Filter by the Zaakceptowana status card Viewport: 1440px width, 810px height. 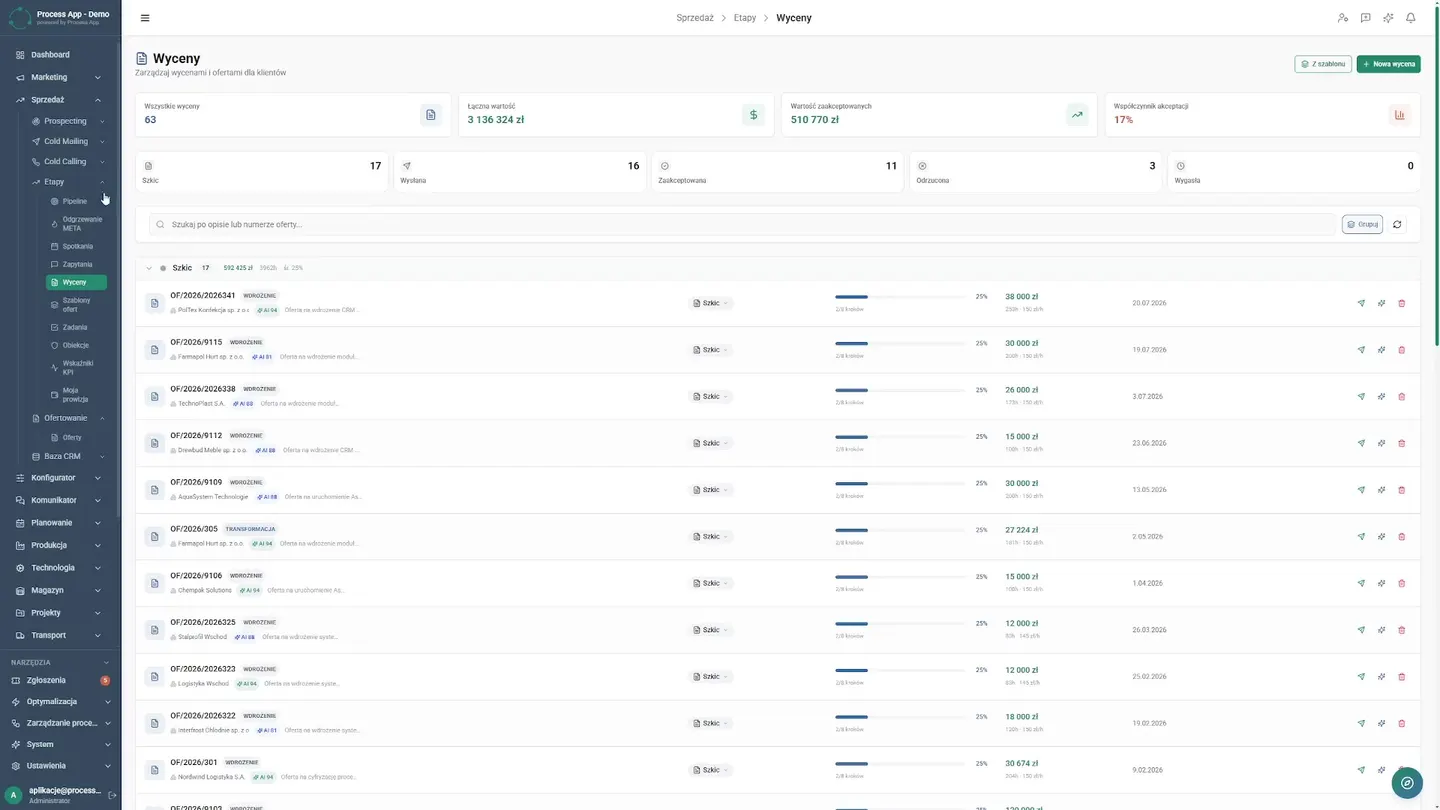777,172
